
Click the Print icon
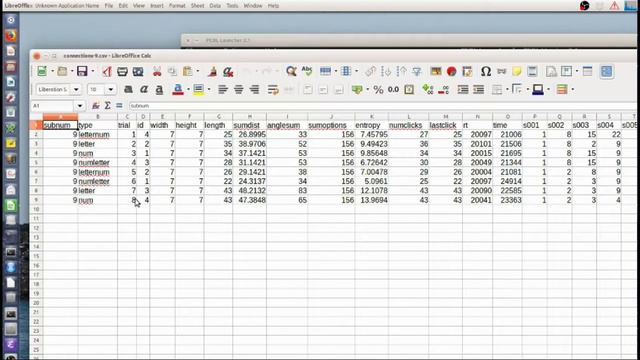pos(122,71)
